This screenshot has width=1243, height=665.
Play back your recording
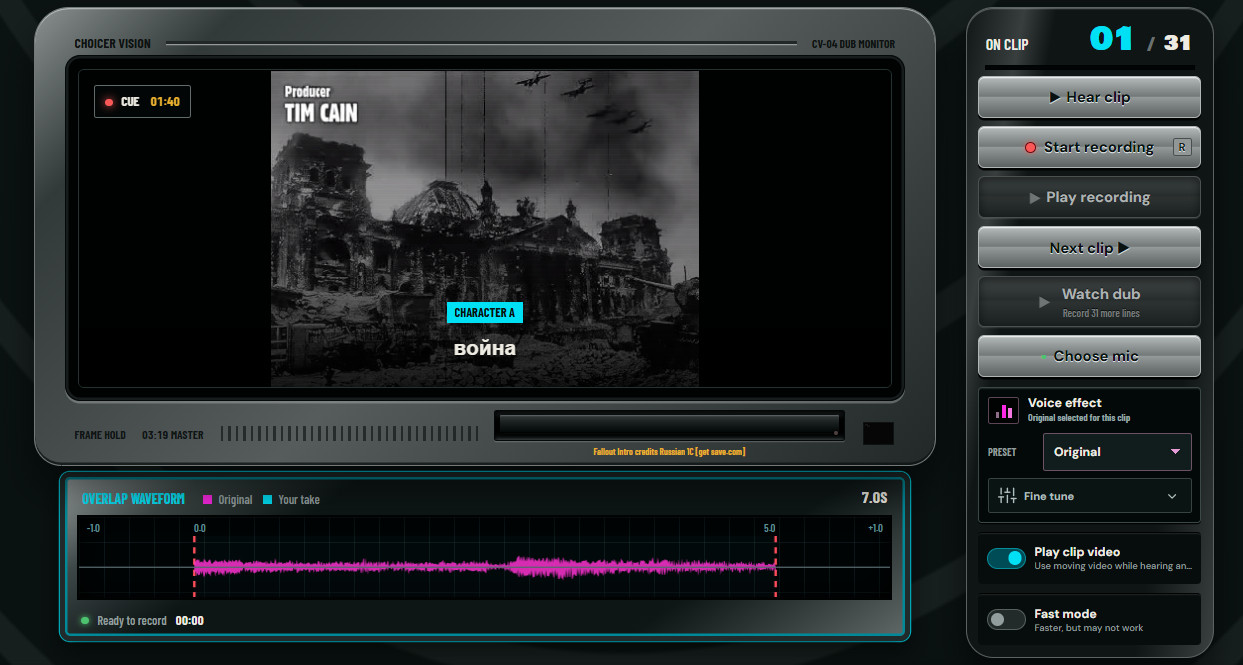[1089, 197]
